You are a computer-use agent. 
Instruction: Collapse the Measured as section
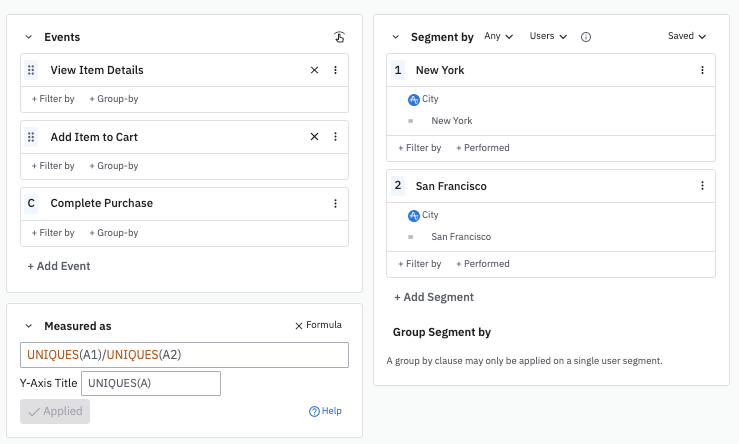pyautogui.click(x=29, y=326)
